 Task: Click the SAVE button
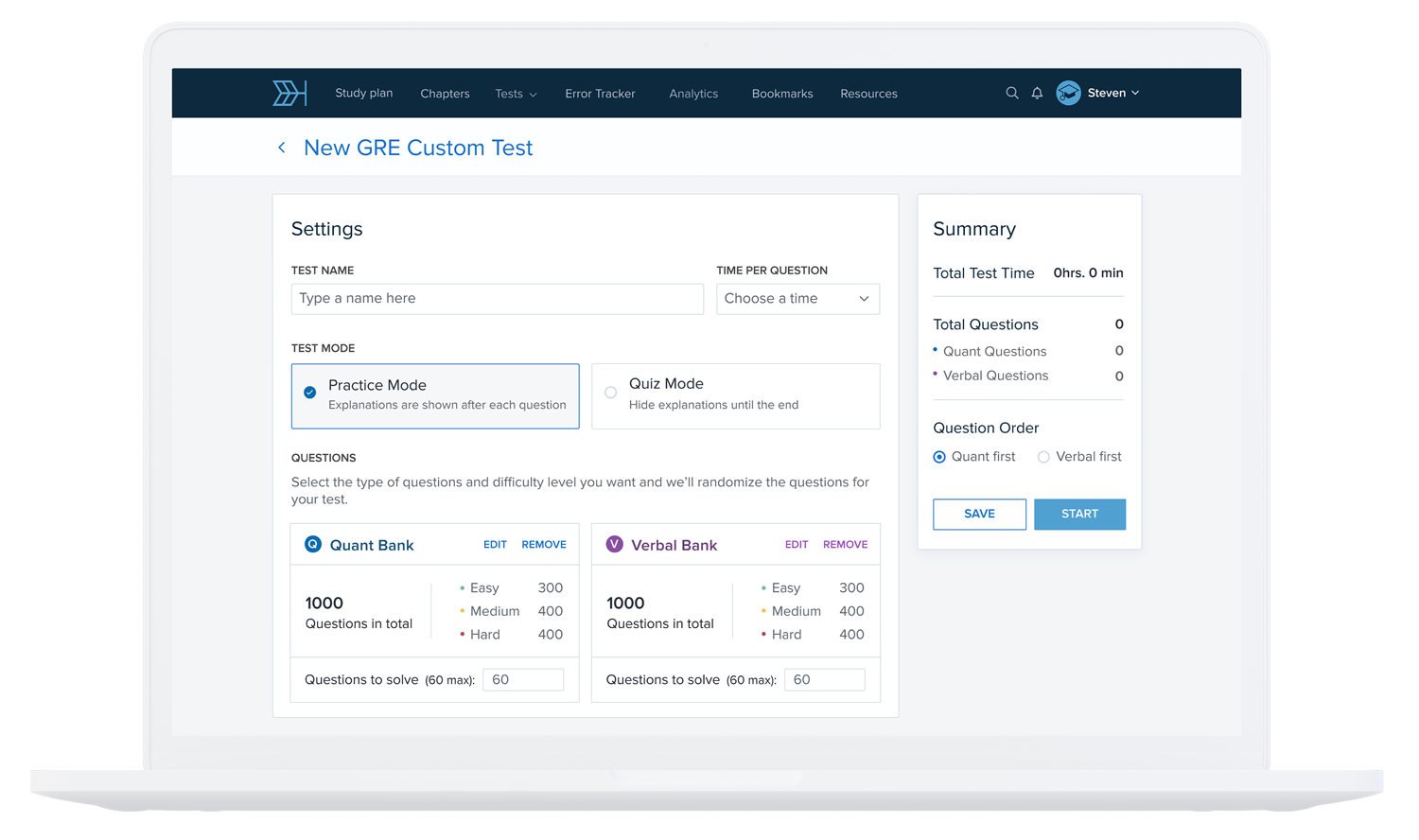click(979, 514)
